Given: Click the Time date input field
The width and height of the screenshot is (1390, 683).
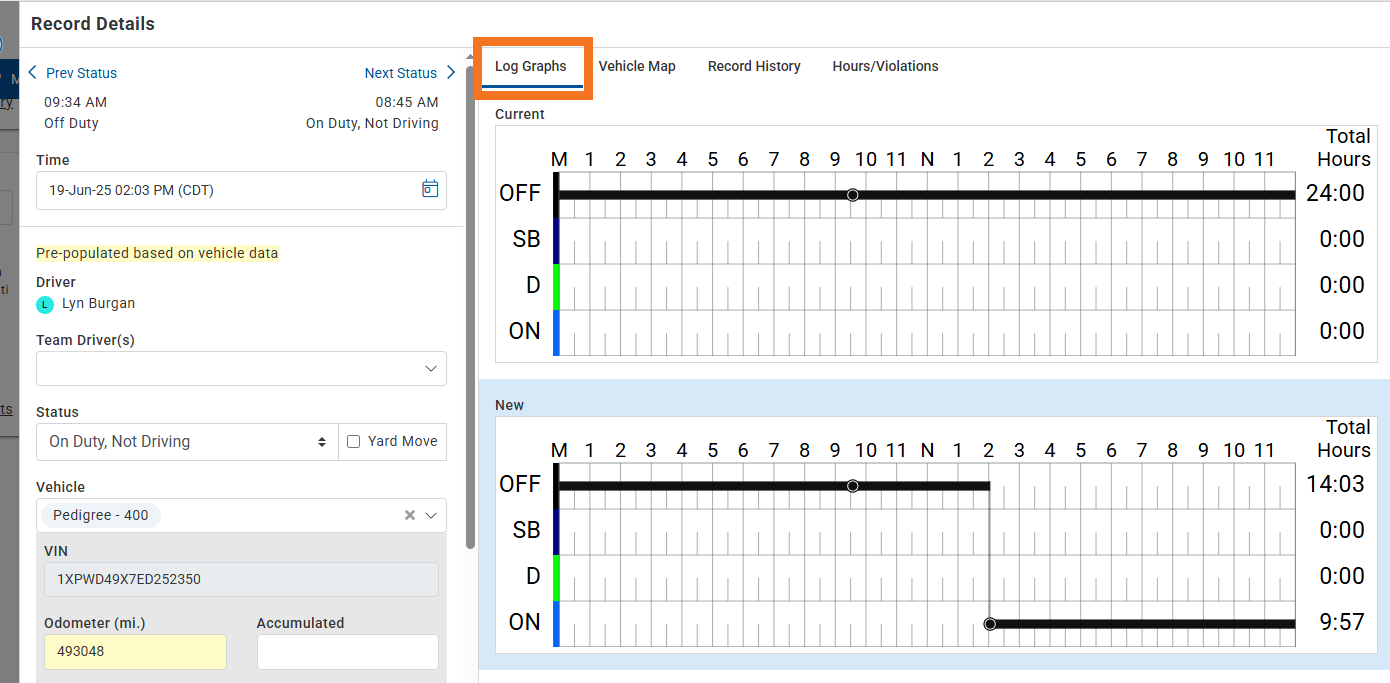Looking at the screenshot, I should [x=241, y=190].
